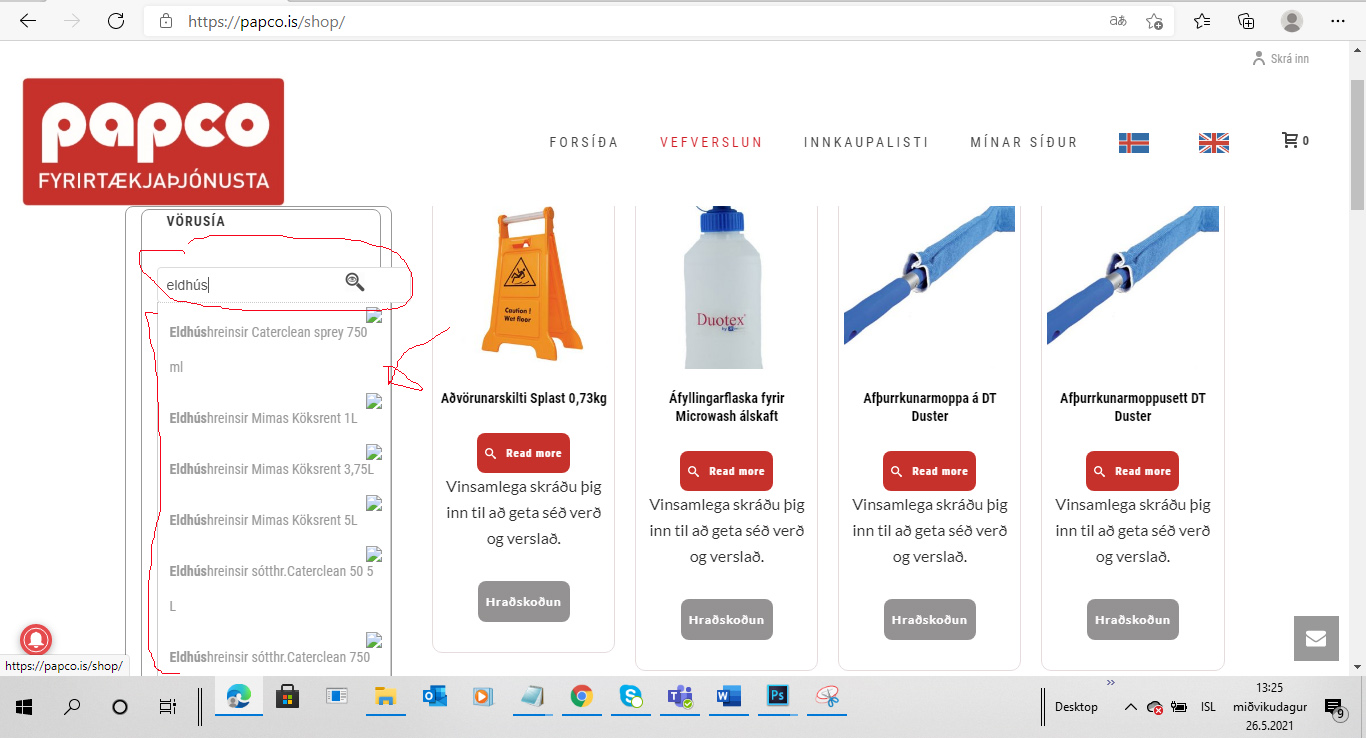The image size is (1366, 738).
Task: Open product title Áfyllingarflaska fyrir Microwash álskaft
Action: click(726, 407)
